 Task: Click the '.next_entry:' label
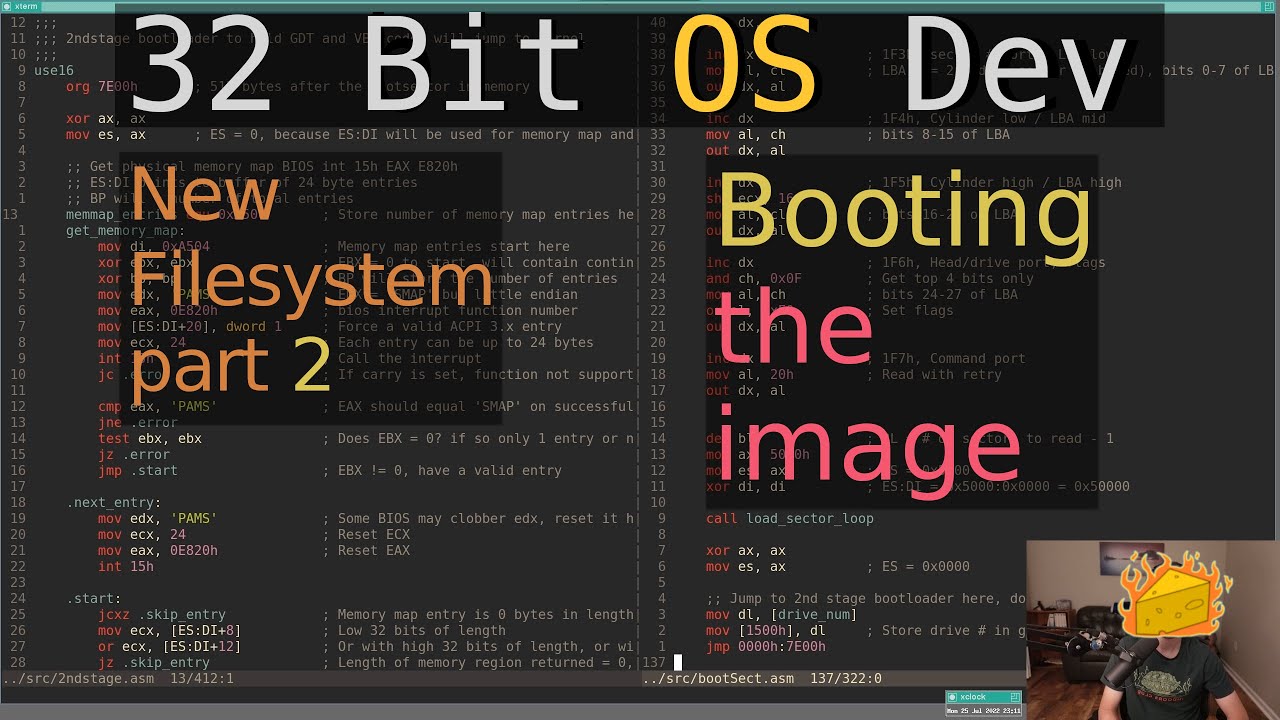click(114, 502)
